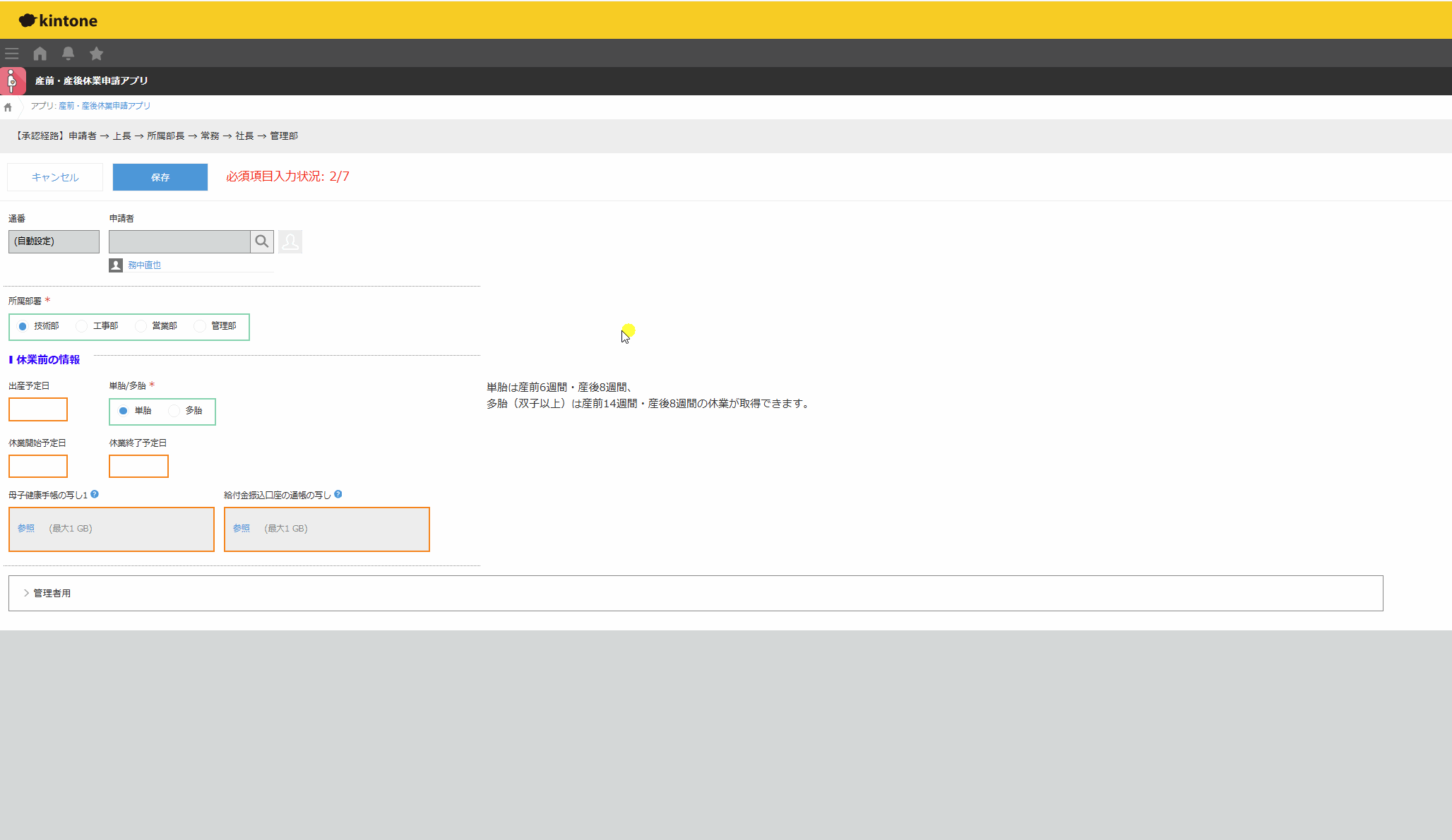Viewport: 1452px width, 840px height.
Task: Click the 務中直也 user link
Action: (x=144, y=265)
